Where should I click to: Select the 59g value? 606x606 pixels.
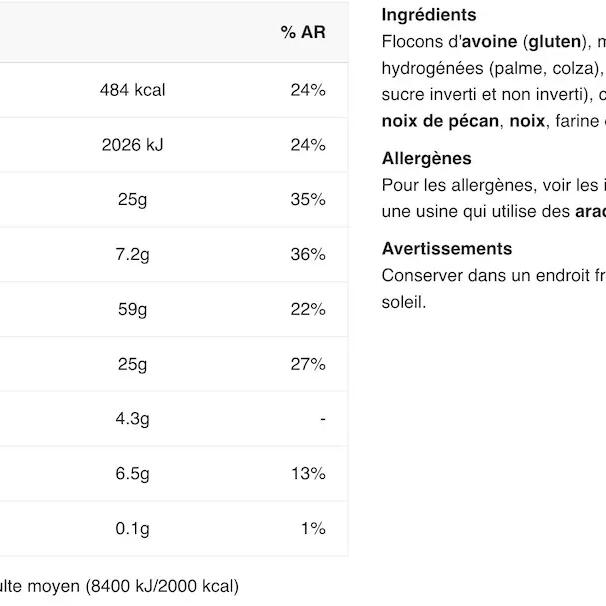coord(132,309)
